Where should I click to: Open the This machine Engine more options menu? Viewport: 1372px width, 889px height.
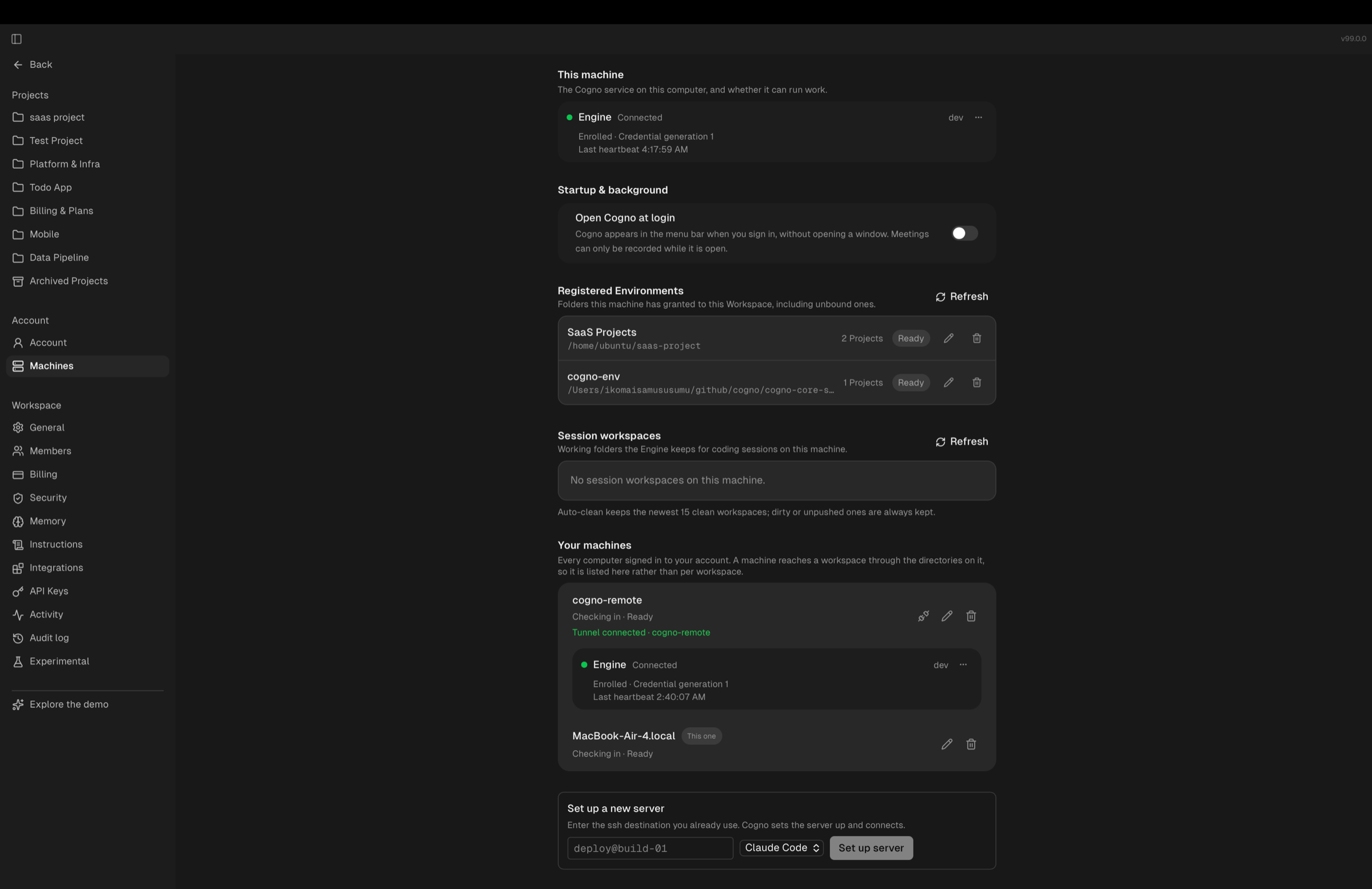(x=978, y=118)
